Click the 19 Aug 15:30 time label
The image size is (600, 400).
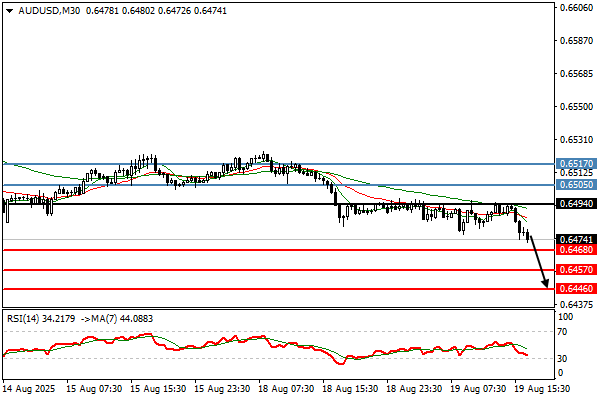click(542, 389)
